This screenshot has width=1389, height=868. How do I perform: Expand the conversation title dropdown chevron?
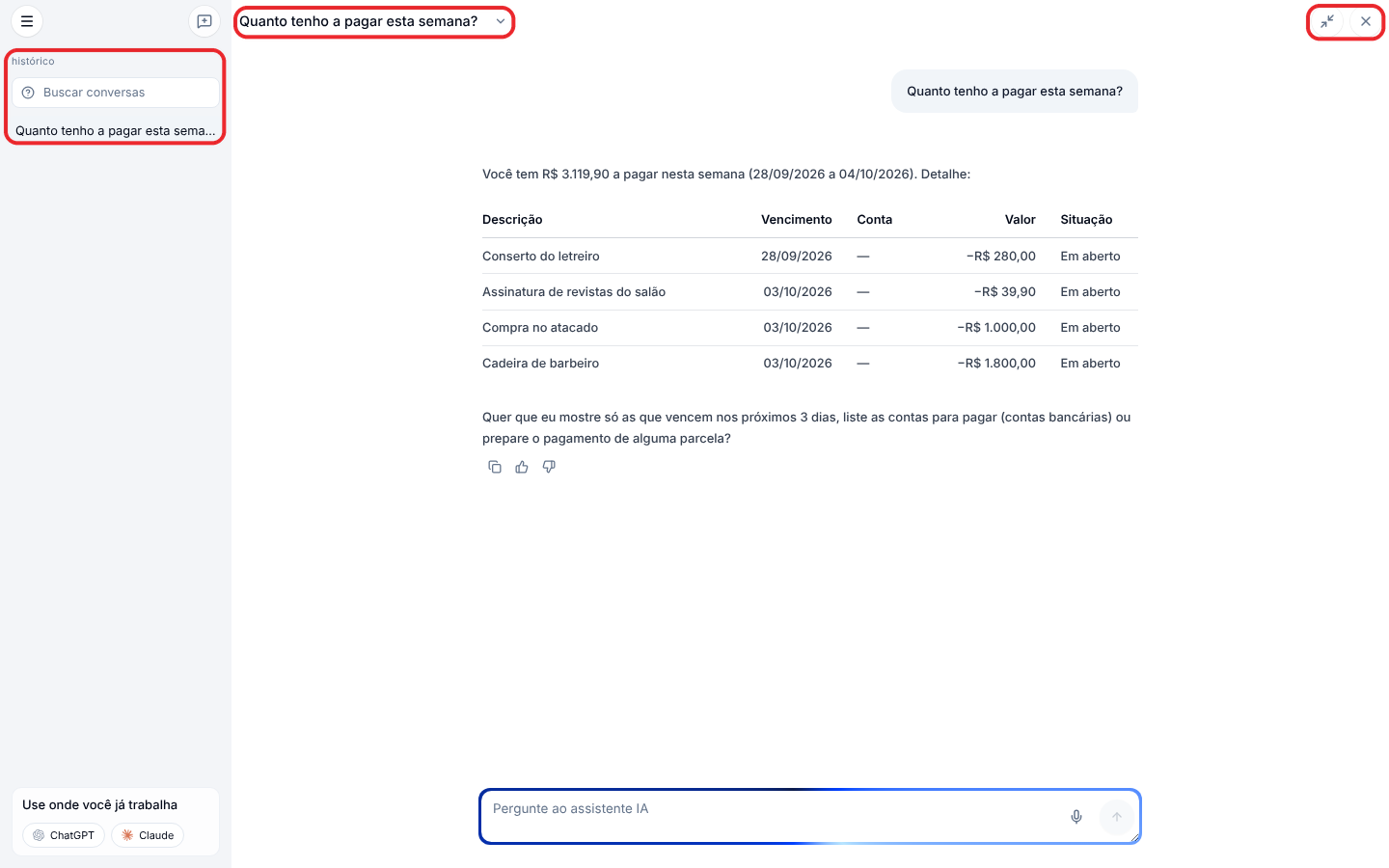[501, 21]
